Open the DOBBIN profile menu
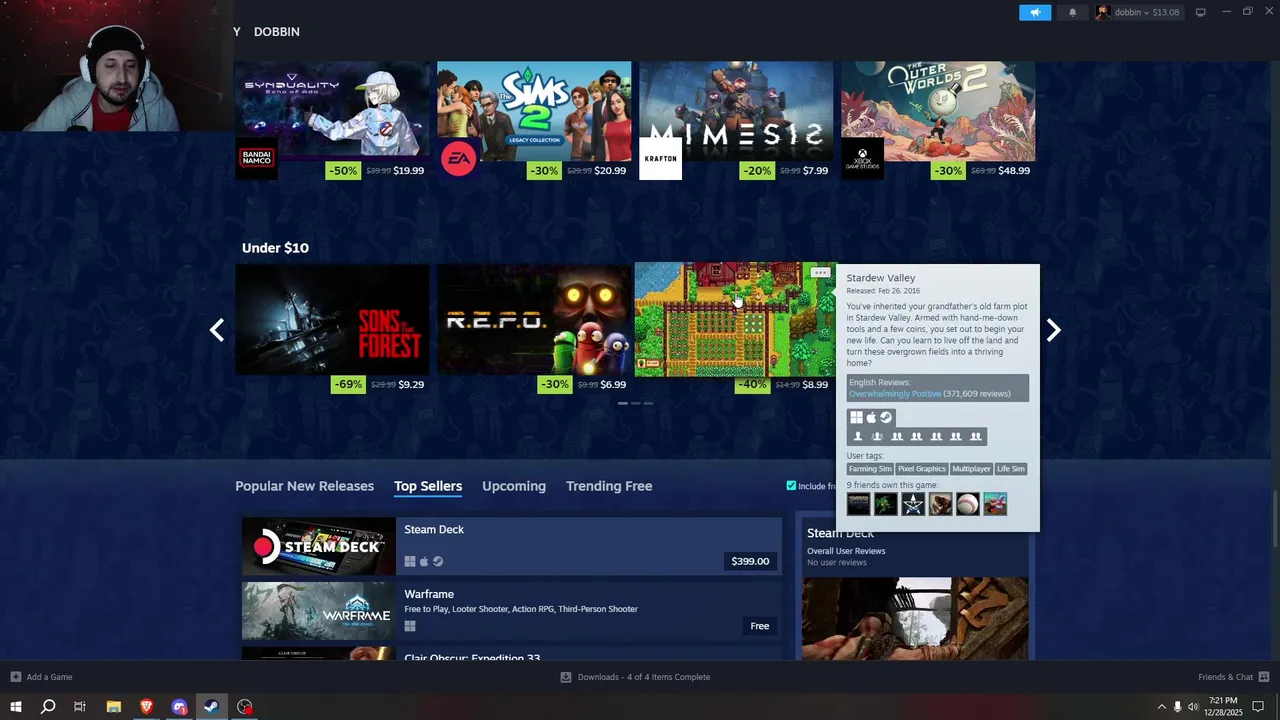The height and width of the screenshot is (720, 1280). pos(276,32)
